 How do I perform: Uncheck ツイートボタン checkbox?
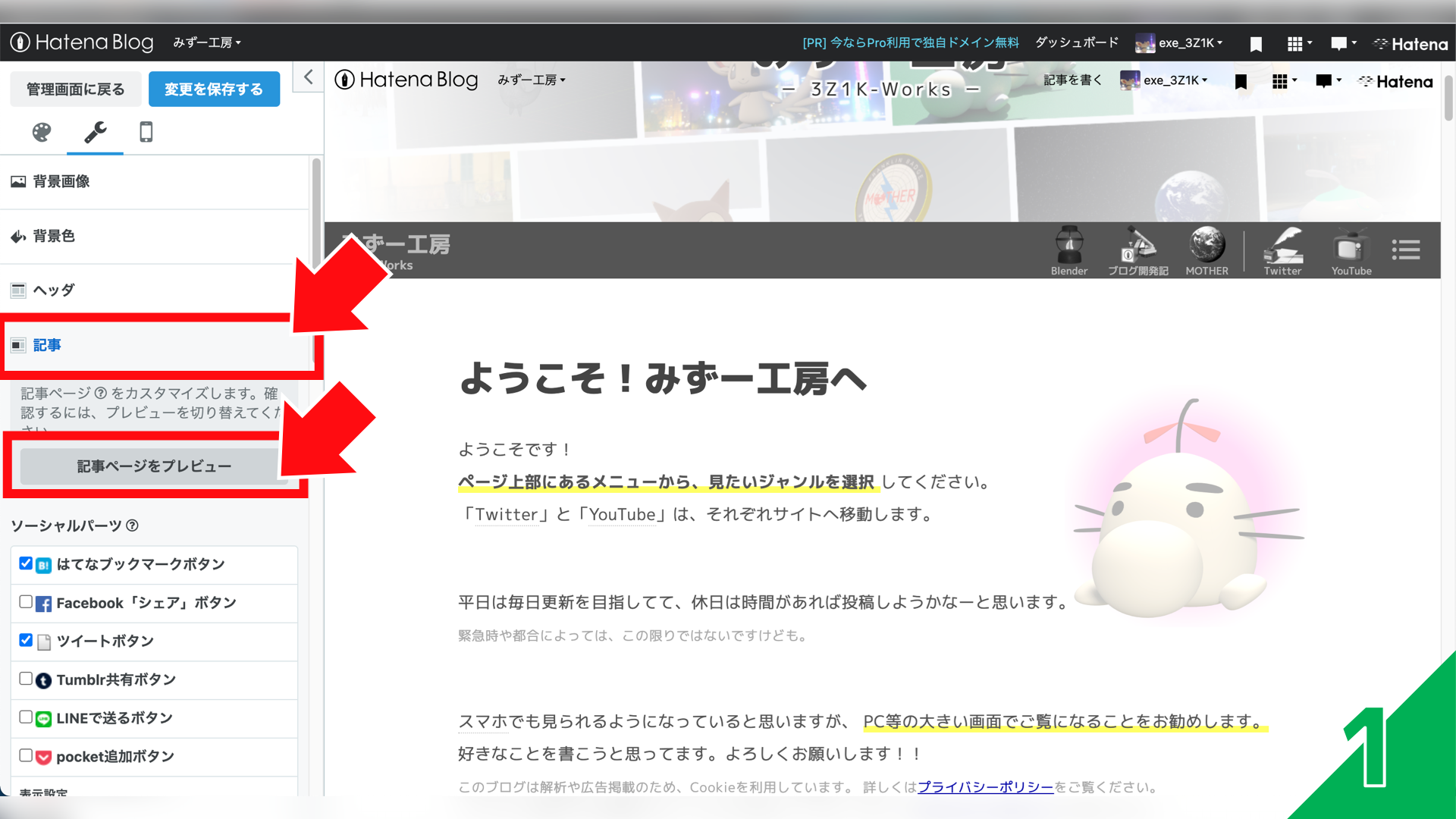26,640
